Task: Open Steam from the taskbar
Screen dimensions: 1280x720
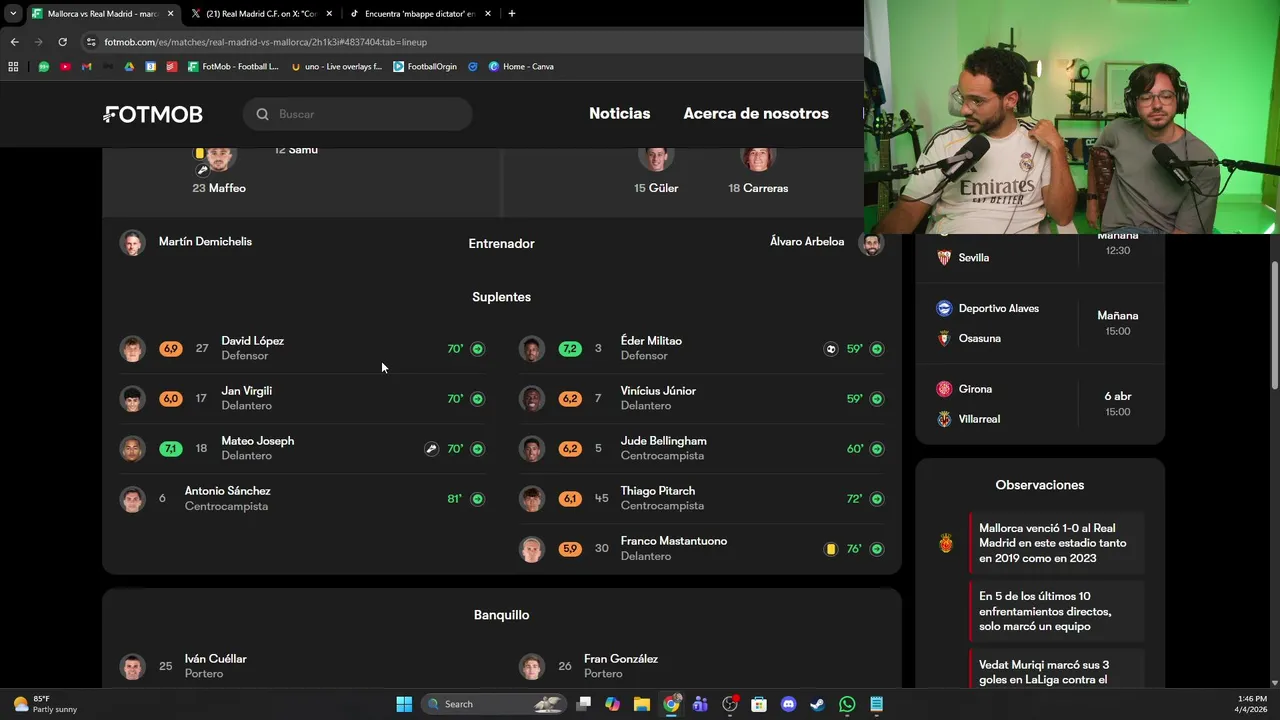Action: (x=817, y=704)
